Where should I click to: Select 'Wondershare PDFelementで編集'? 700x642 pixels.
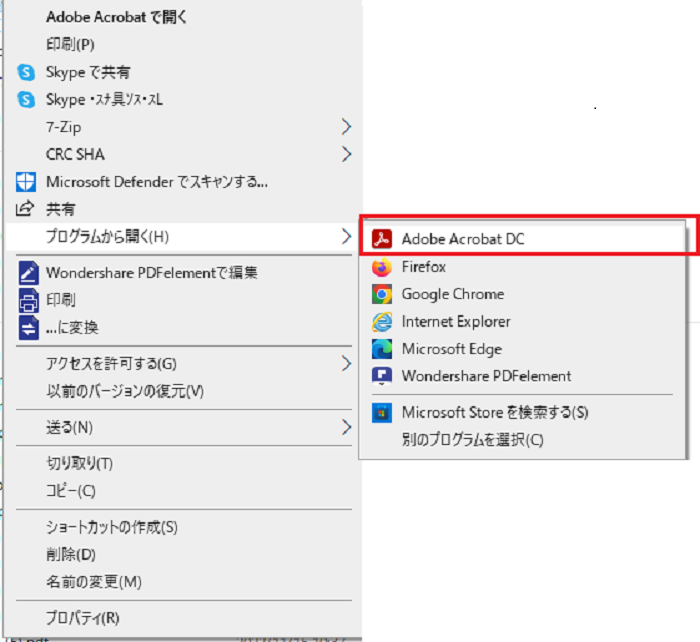[152, 273]
